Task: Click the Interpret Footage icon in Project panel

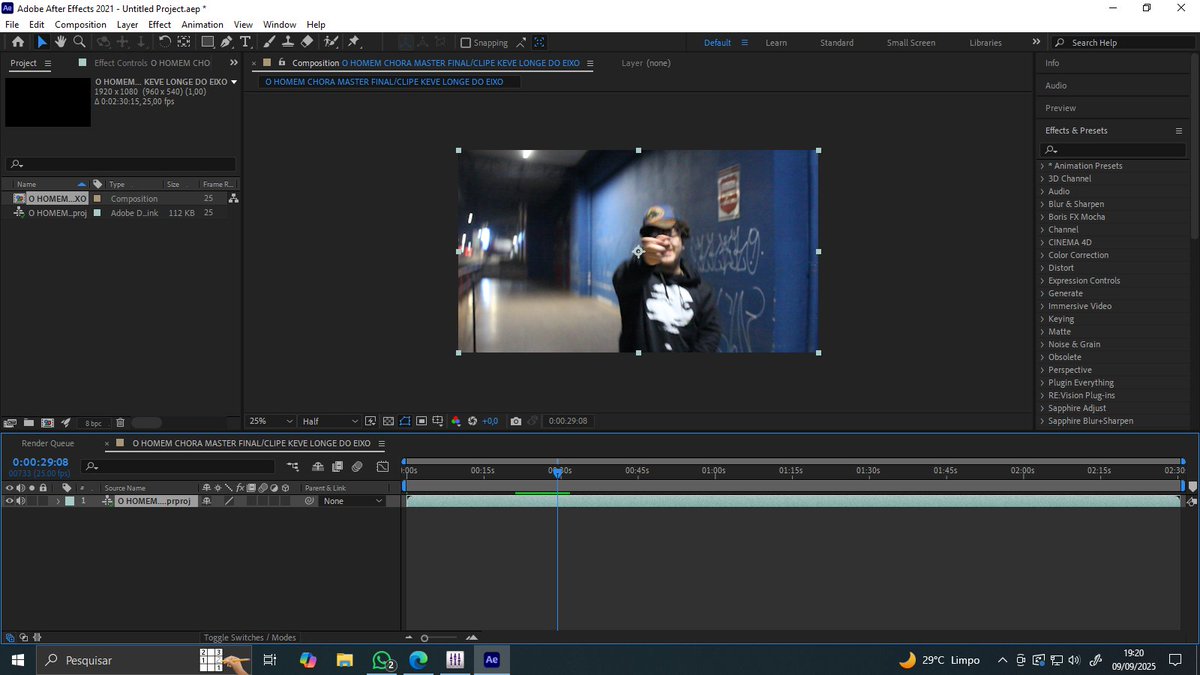Action: [10, 423]
